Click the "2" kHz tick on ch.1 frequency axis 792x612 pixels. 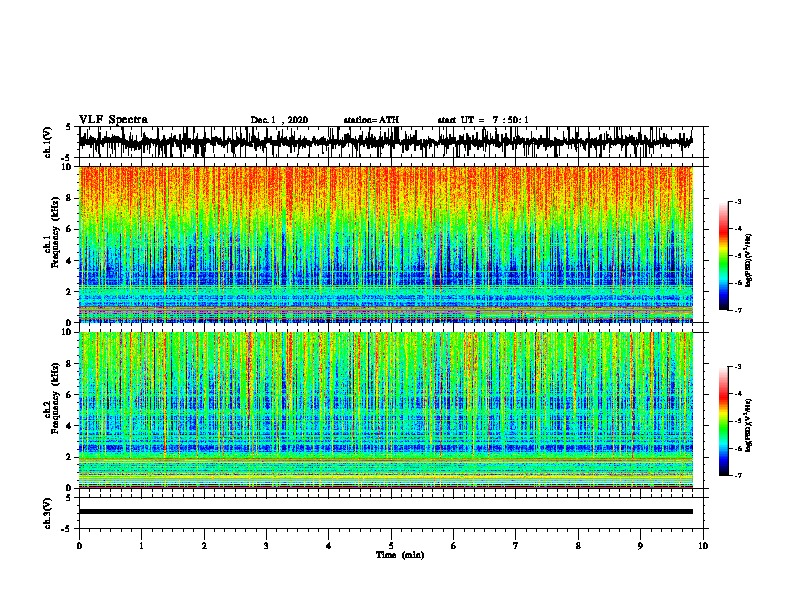coord(70,291)
